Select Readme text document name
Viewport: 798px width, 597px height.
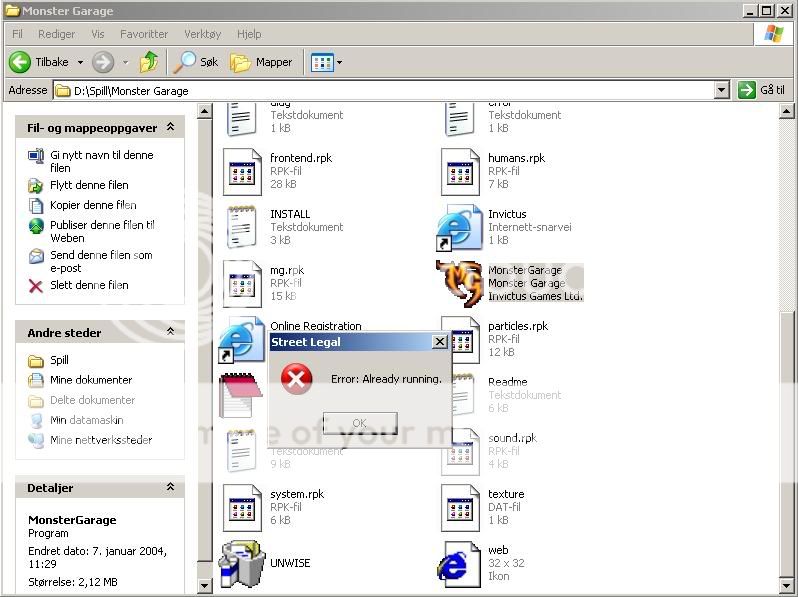point(507,382)
